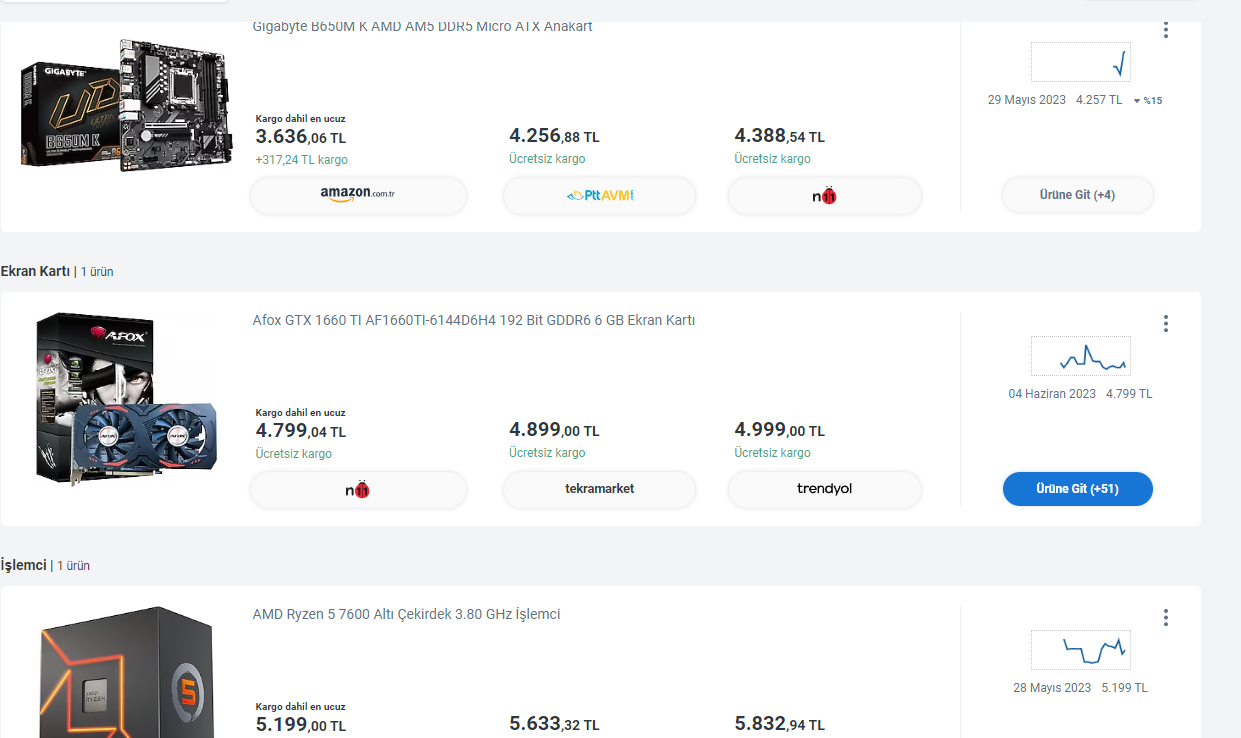The width and height of the screenshot is (1241, 738).
Task: Open the Gigabyte motherboard three-dot menu
Action: 1166,30
